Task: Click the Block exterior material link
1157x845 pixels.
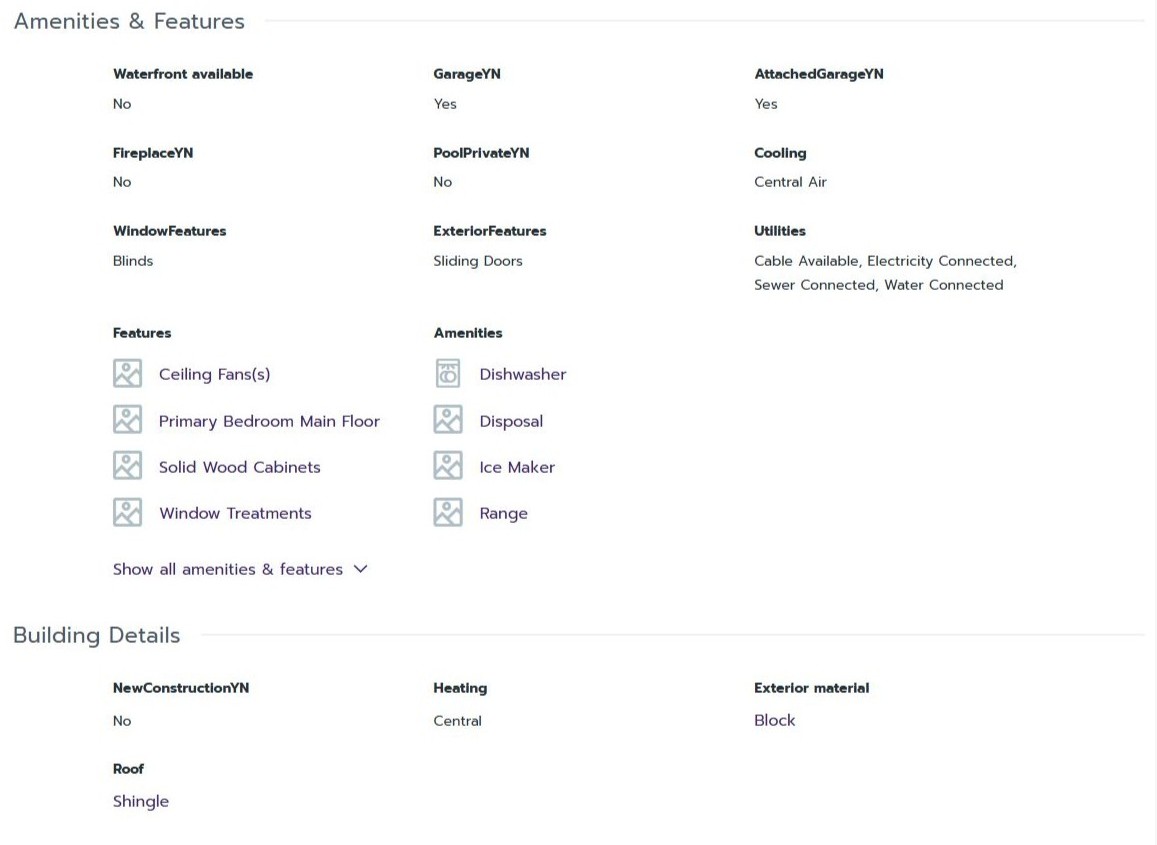Action: pyautogui.click(x=775, y=720)
